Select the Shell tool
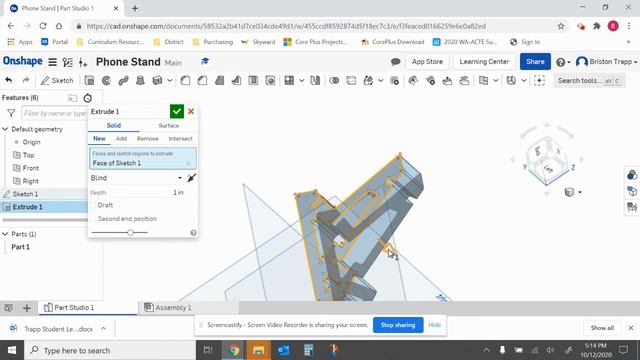This screenshot has width=640, height=360. (x=253, y=80)
